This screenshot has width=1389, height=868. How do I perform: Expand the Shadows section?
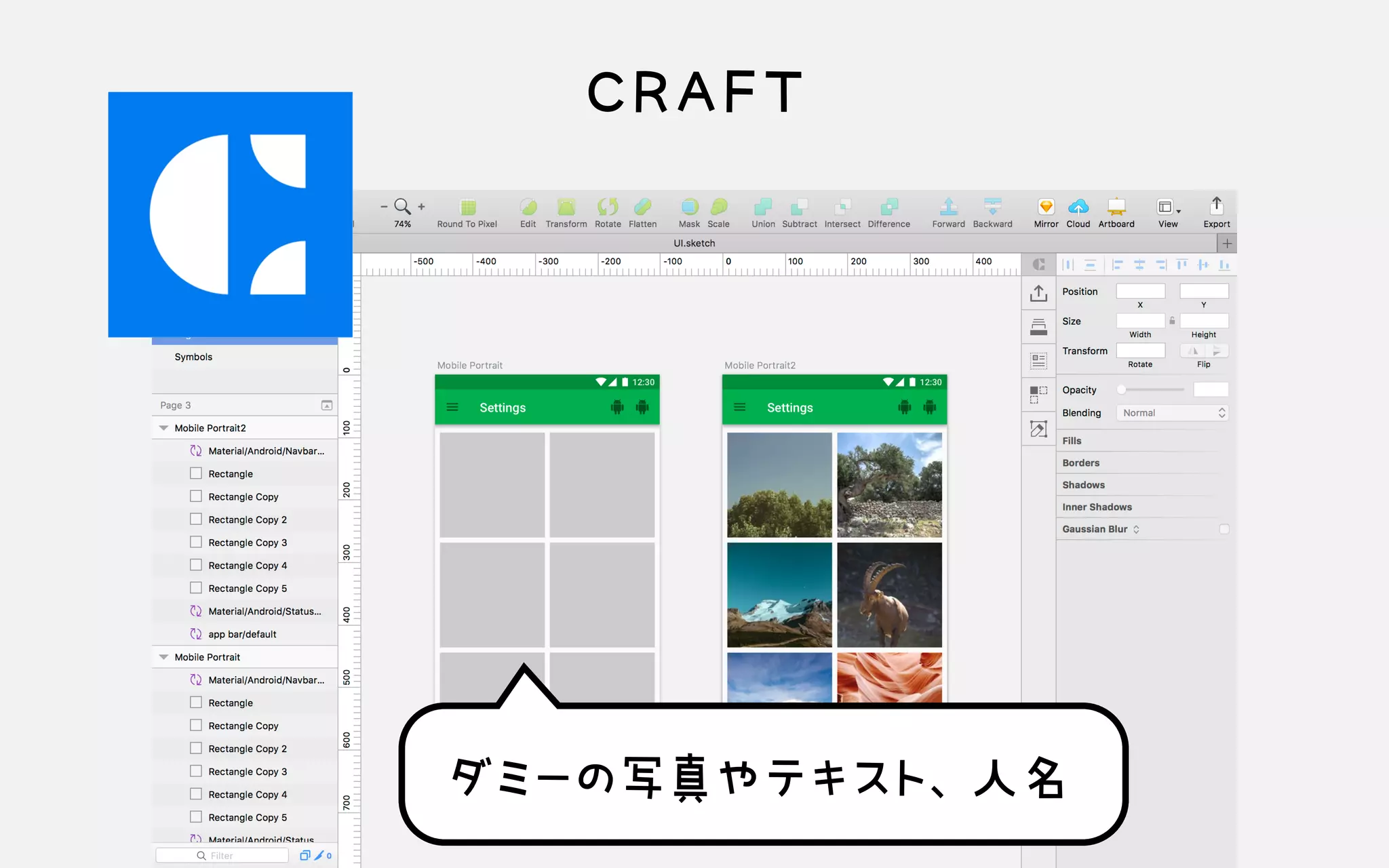tap(1083, 485)
